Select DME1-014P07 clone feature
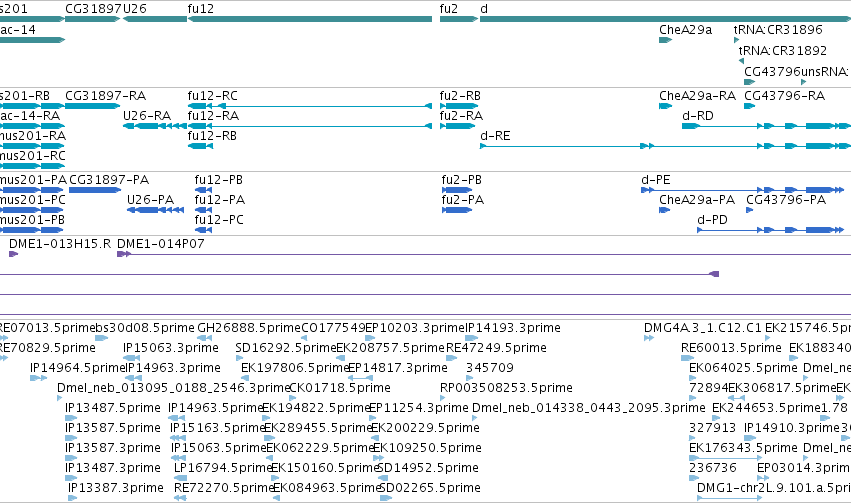This screenshot has height=503, width=851. [484, 254]
